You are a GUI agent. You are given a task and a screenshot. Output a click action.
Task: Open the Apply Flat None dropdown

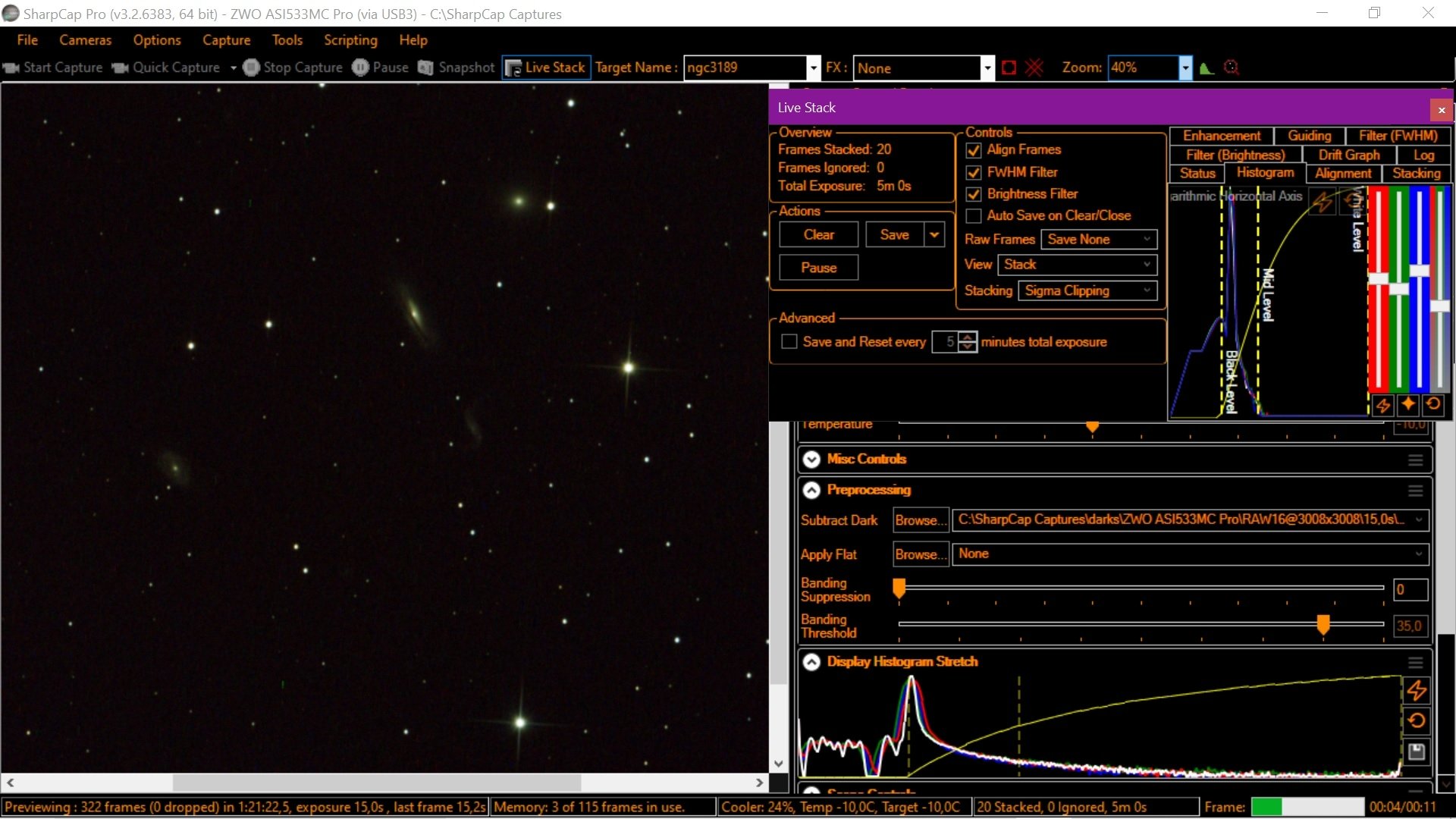(1191, 554)
